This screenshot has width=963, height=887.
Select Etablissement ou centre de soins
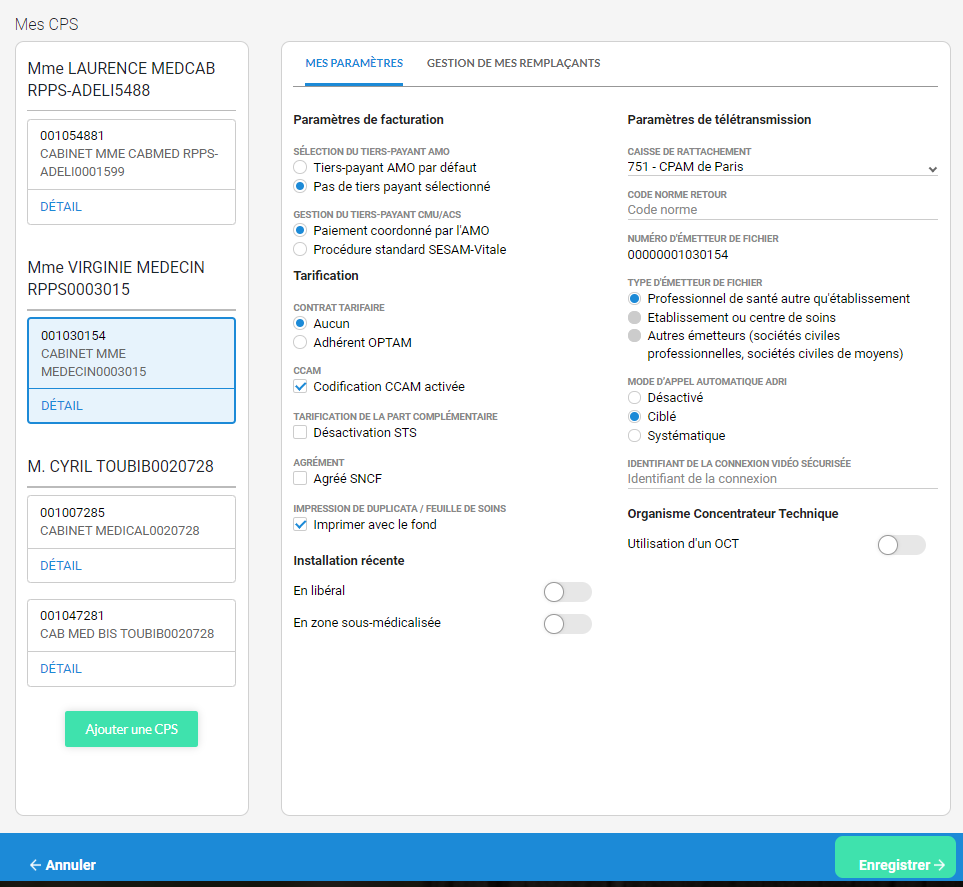(x=634, y=318)
